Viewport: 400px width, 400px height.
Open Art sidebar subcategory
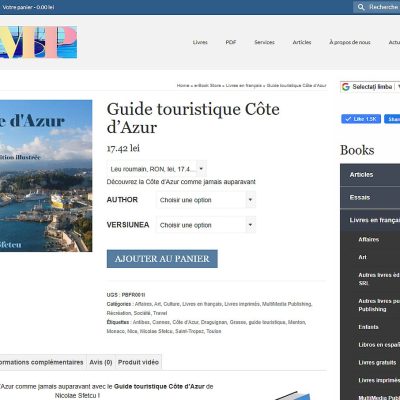362,257
